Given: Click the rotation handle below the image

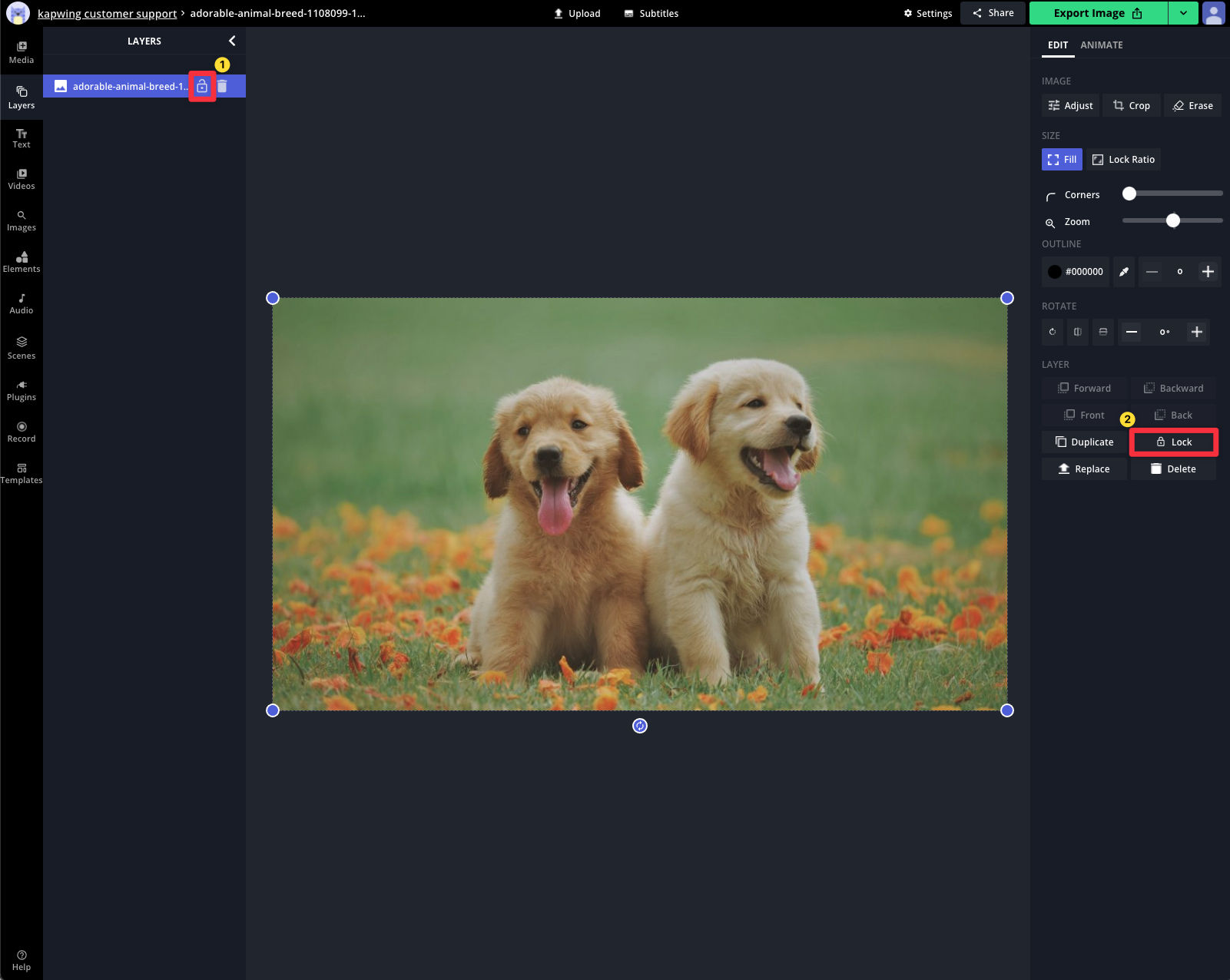Looking at the screenshot, I should 640,726.
